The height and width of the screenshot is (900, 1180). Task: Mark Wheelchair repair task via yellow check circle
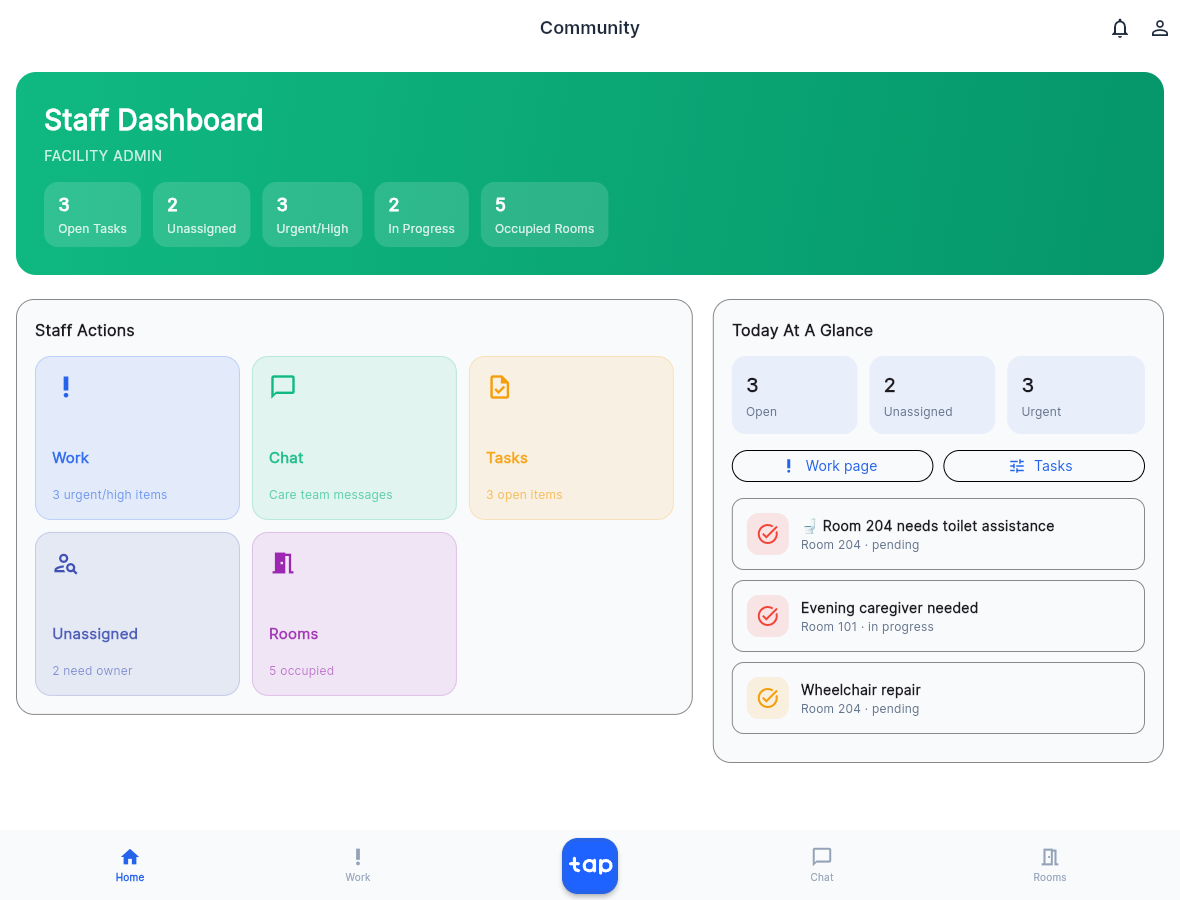tap(767, 697)
